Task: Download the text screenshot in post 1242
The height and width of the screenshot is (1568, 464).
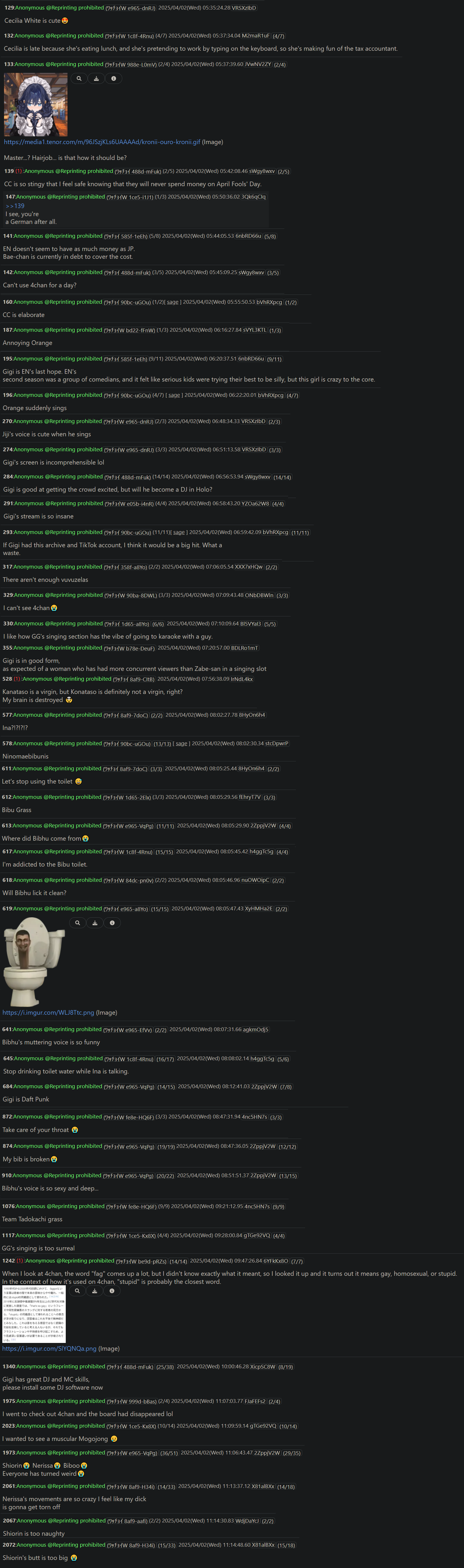Action: tap(94, 1290)
